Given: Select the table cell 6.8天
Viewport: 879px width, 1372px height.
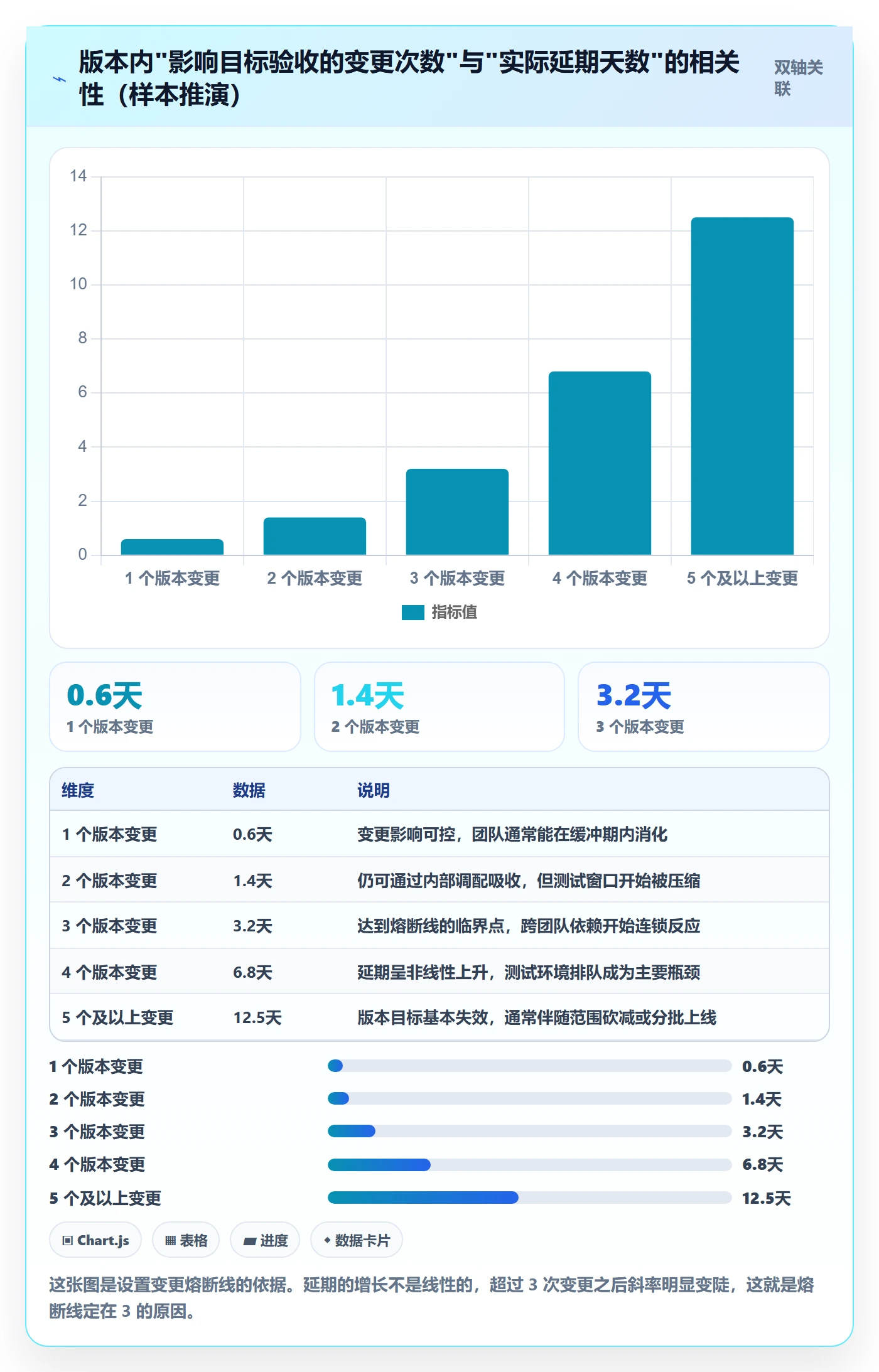Looking at the screenshot, I should pos(252,972).
